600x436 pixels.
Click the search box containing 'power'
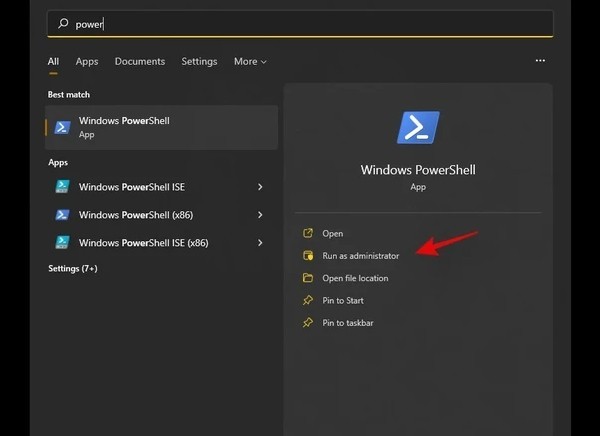[x=300, y=24]
